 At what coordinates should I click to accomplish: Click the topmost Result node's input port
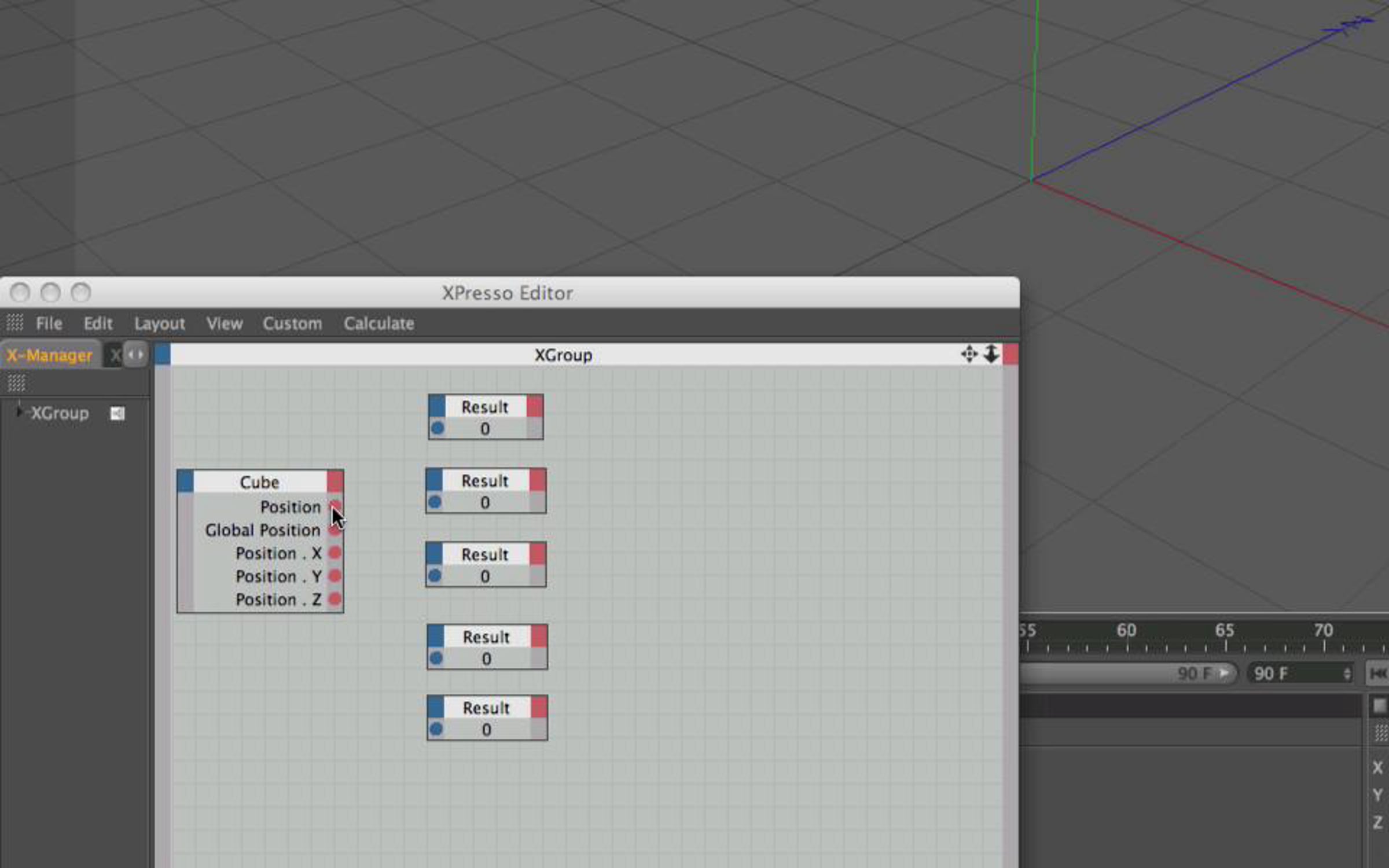[x=438, y=428]
